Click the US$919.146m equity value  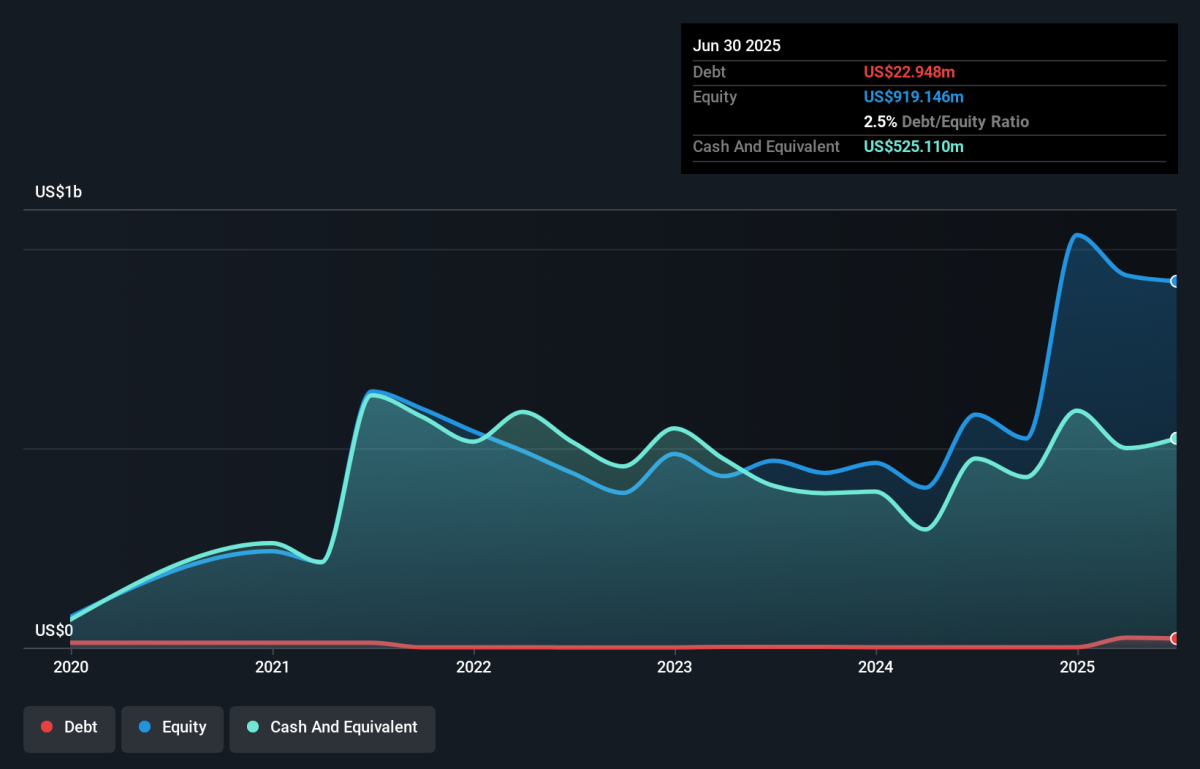[914, 97]
